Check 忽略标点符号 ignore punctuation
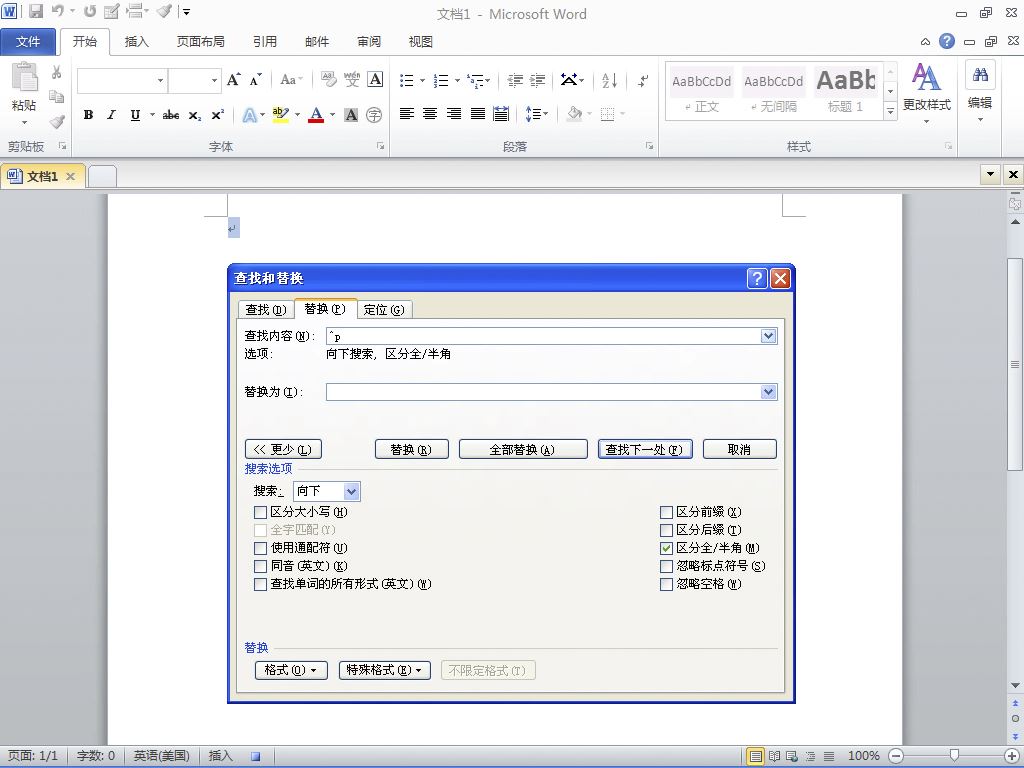1024x768 pixels. (x=666, y=566)
